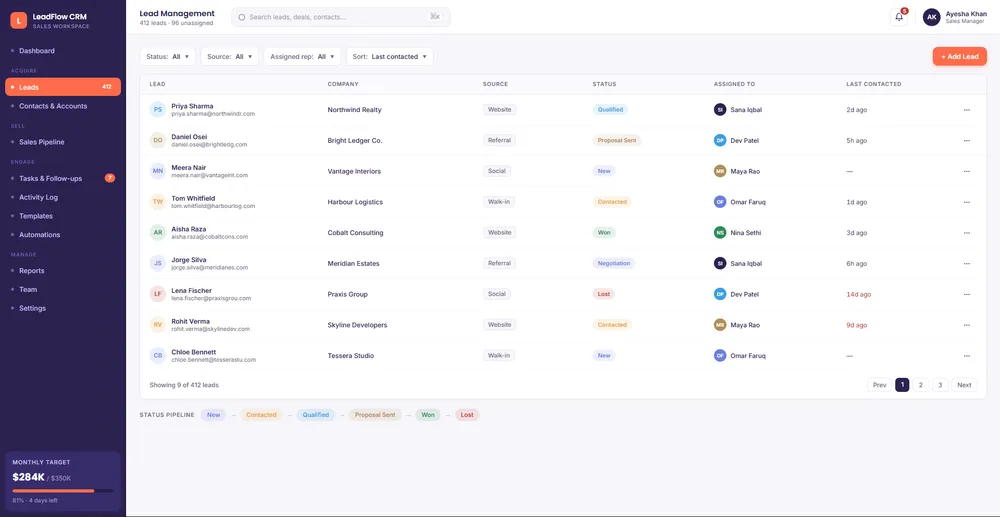Open the Source filter dropdown
Image resolution: width=1000 pixels, height=517 pixels.
point(230,57)
